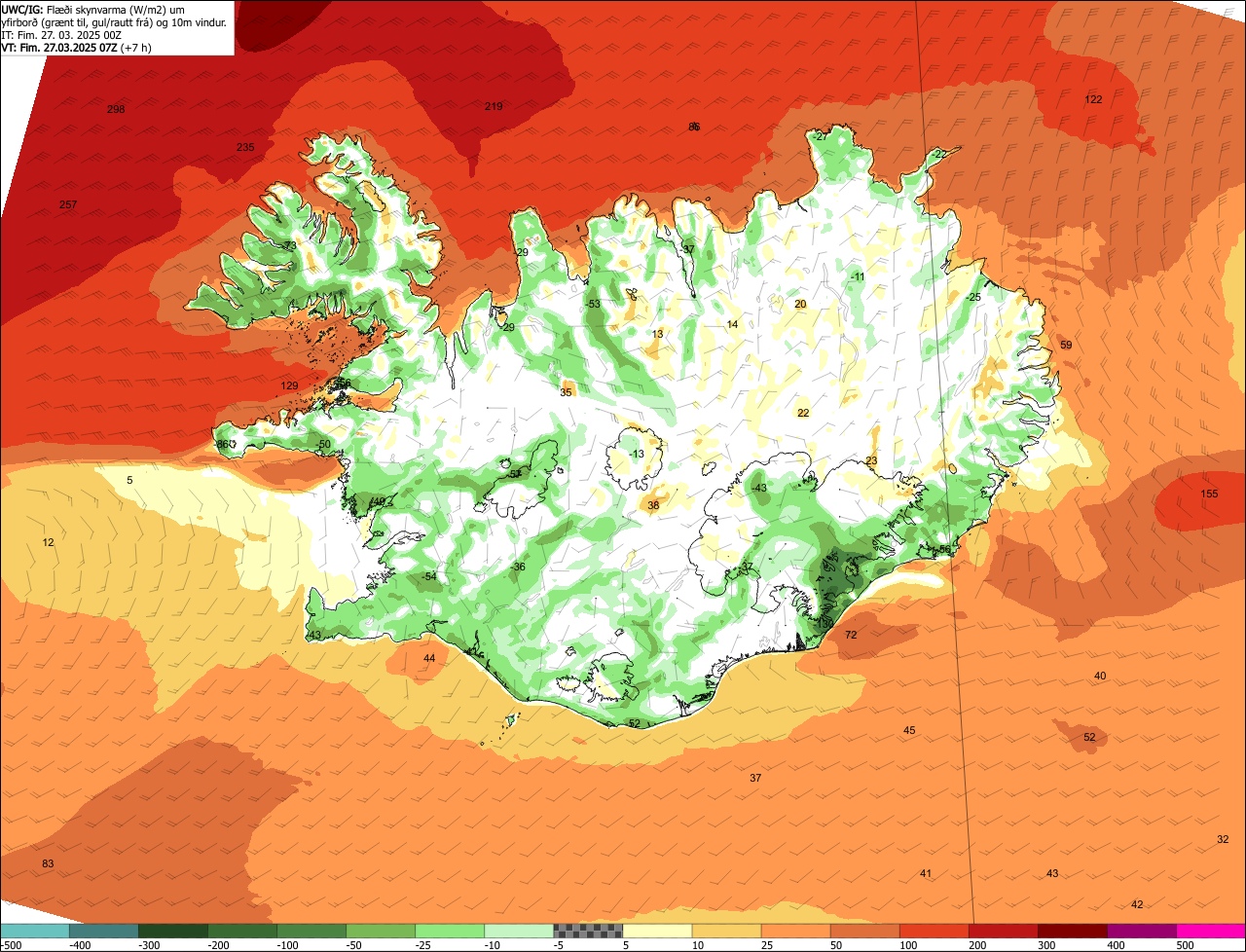1246x952 pixels.
Task: Select the 100 to 200 red-orange legend swatch
Action: click(934, 931)
